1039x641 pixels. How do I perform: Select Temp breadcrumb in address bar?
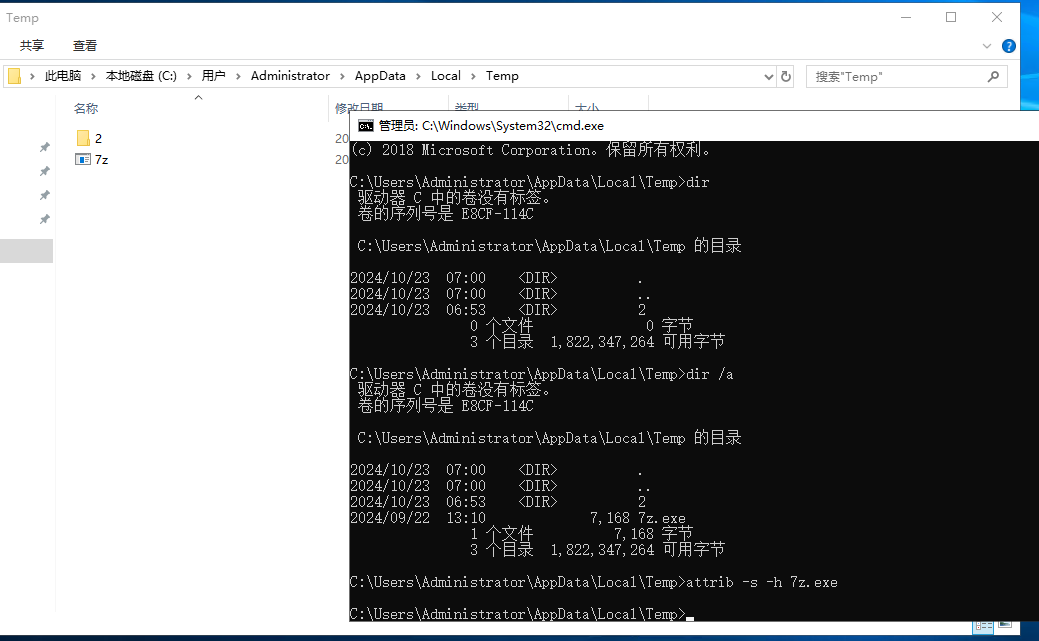pyautogui.click(x=502, y=76)
